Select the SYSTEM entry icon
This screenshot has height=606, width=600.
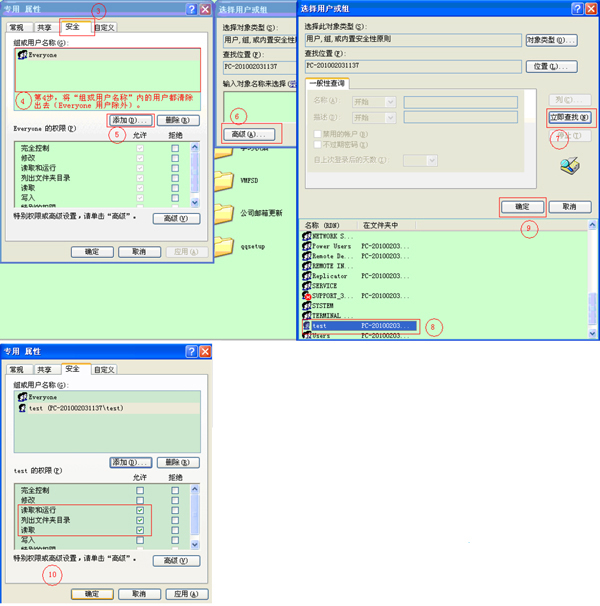tap(307, 305)
